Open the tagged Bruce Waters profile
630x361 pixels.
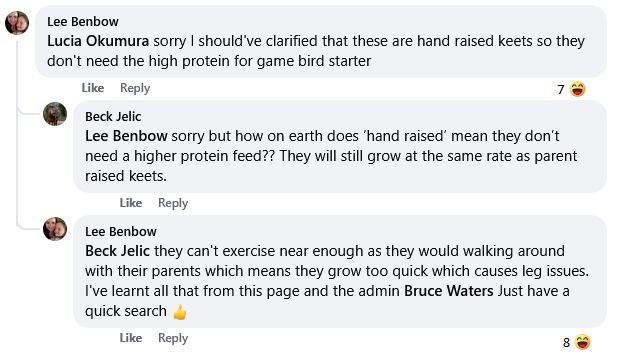[449, 291]
